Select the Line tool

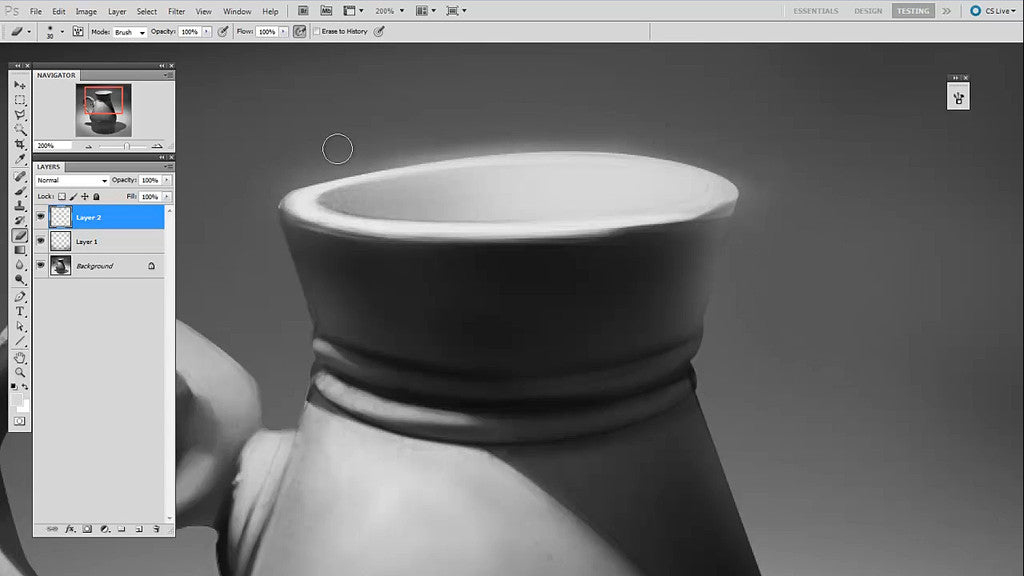click(x=20, y=341)
